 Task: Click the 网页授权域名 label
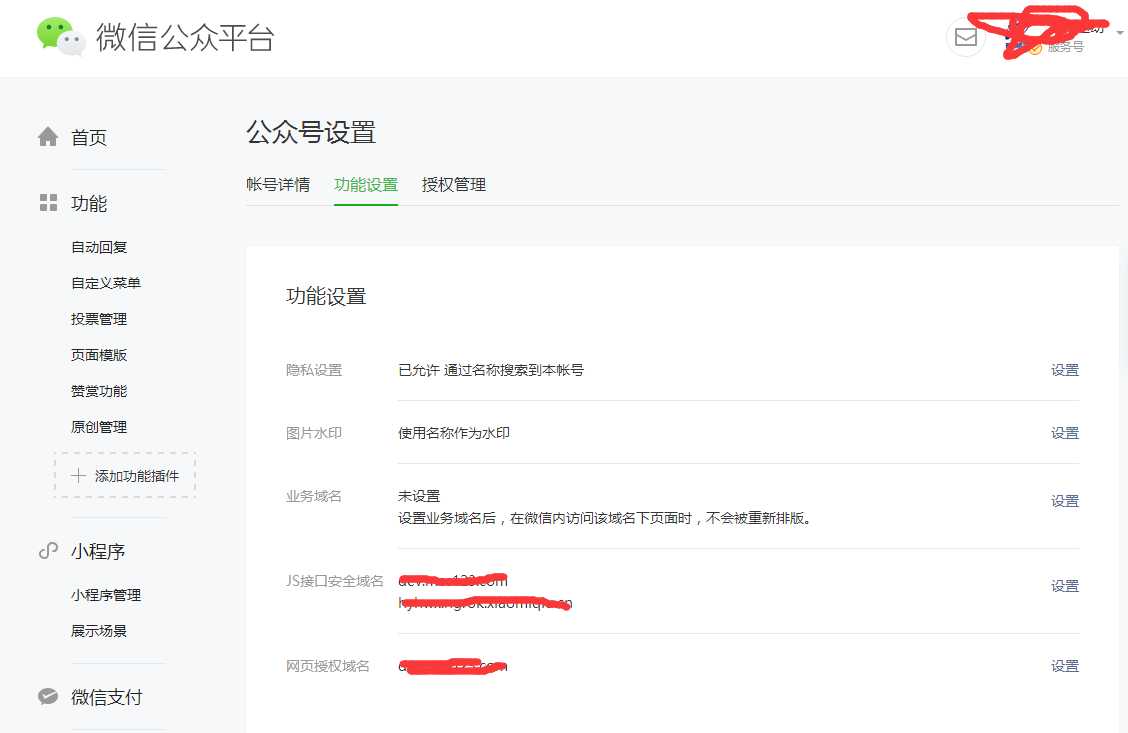(327, 666)
